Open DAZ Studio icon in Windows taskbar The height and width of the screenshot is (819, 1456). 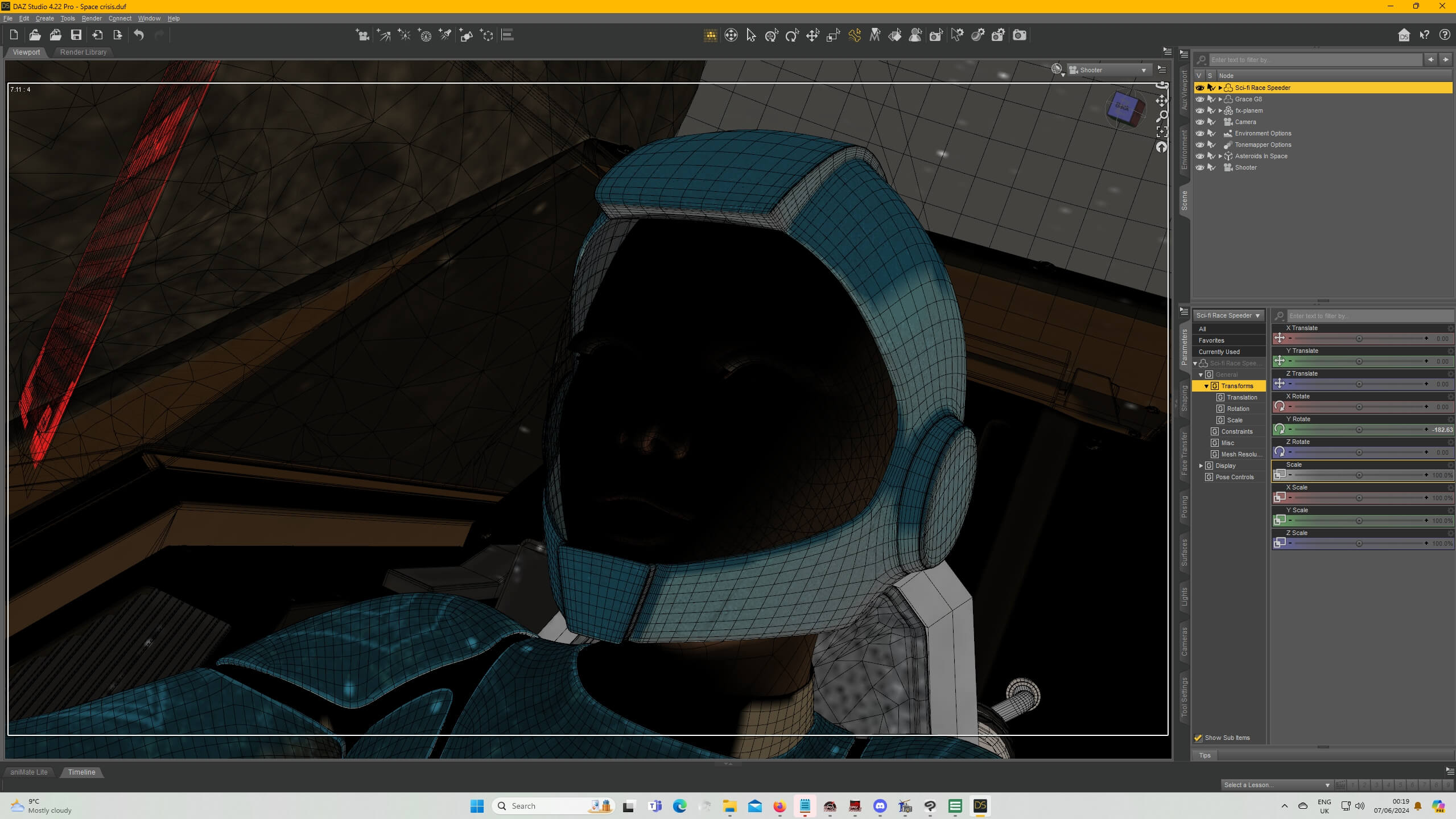(x=980, y=805)
